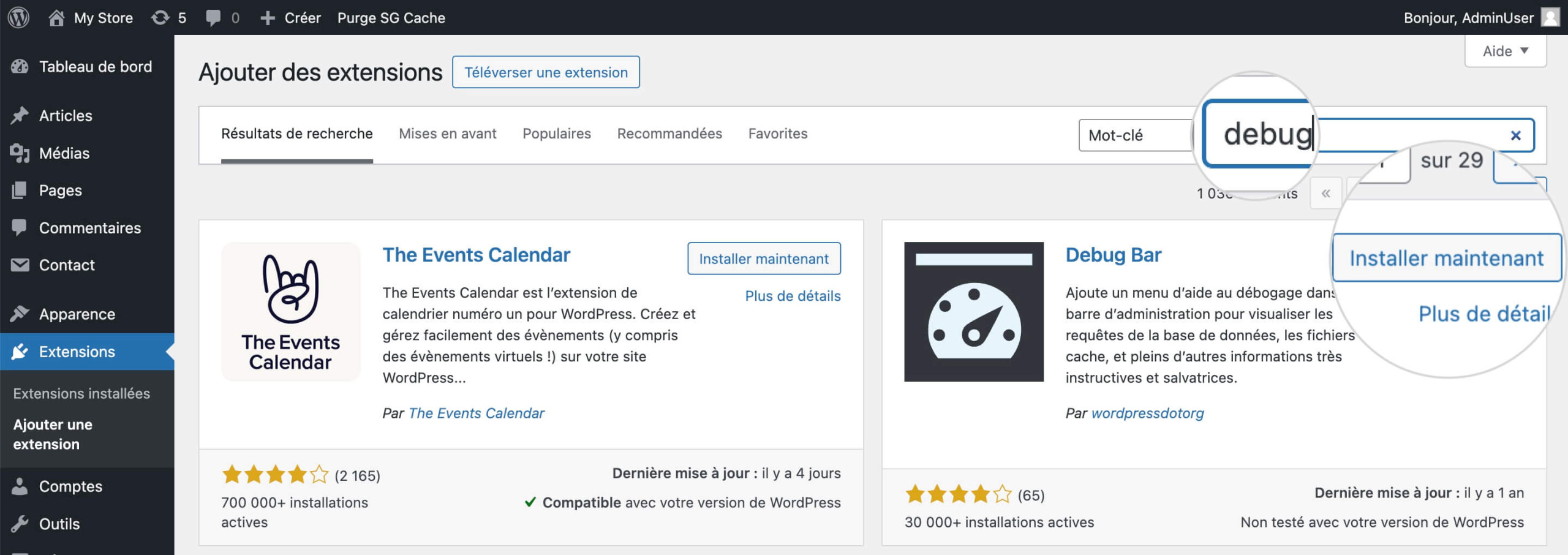Image resolution: width=1568 pixels, height=555 pixels.
Task: Install the Debug Bar plugin now
Action: pyautogui.click(x=1446, y=258)
